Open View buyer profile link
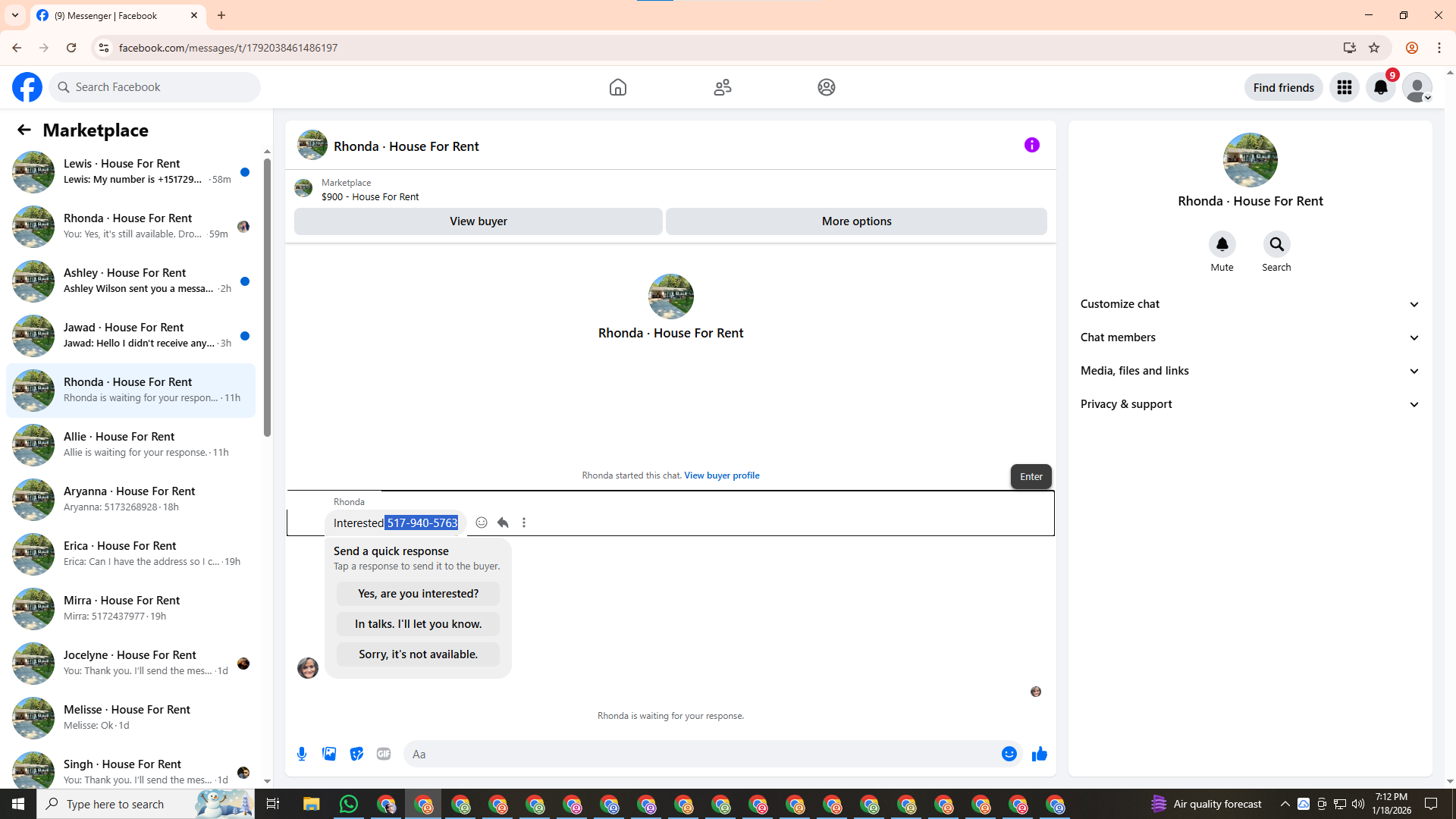This screenshot has height=819, width=1456. (x=721, y=475)
